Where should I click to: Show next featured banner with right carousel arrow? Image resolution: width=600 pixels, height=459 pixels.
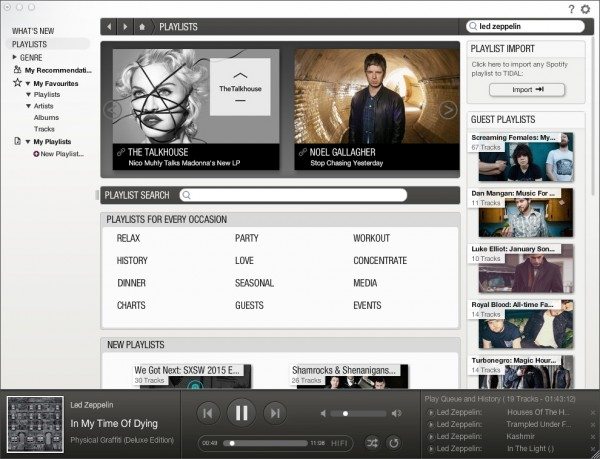pyautogui.click(x=448, y=110)
